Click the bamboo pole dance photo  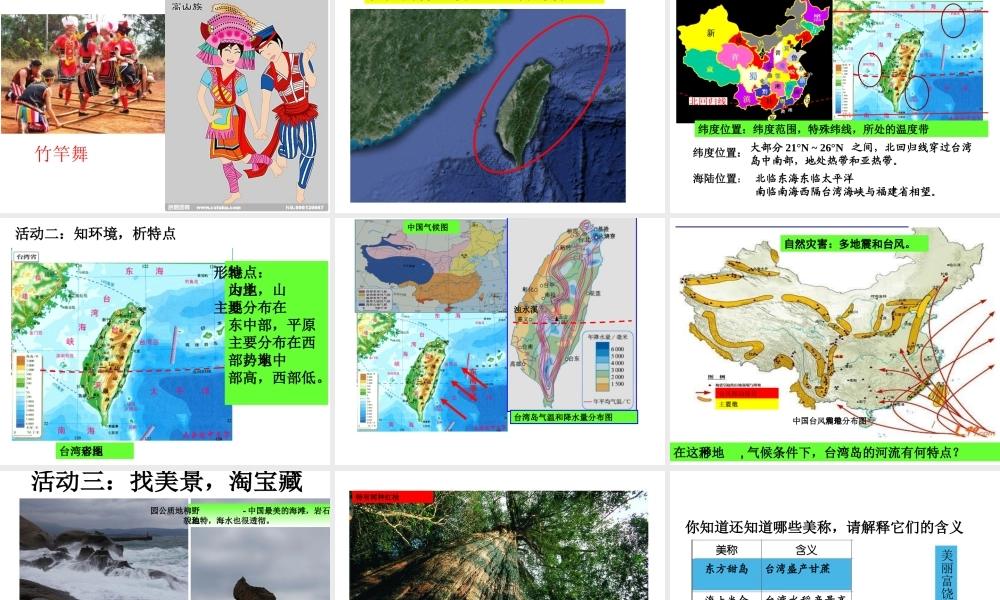tap(82, 74)
